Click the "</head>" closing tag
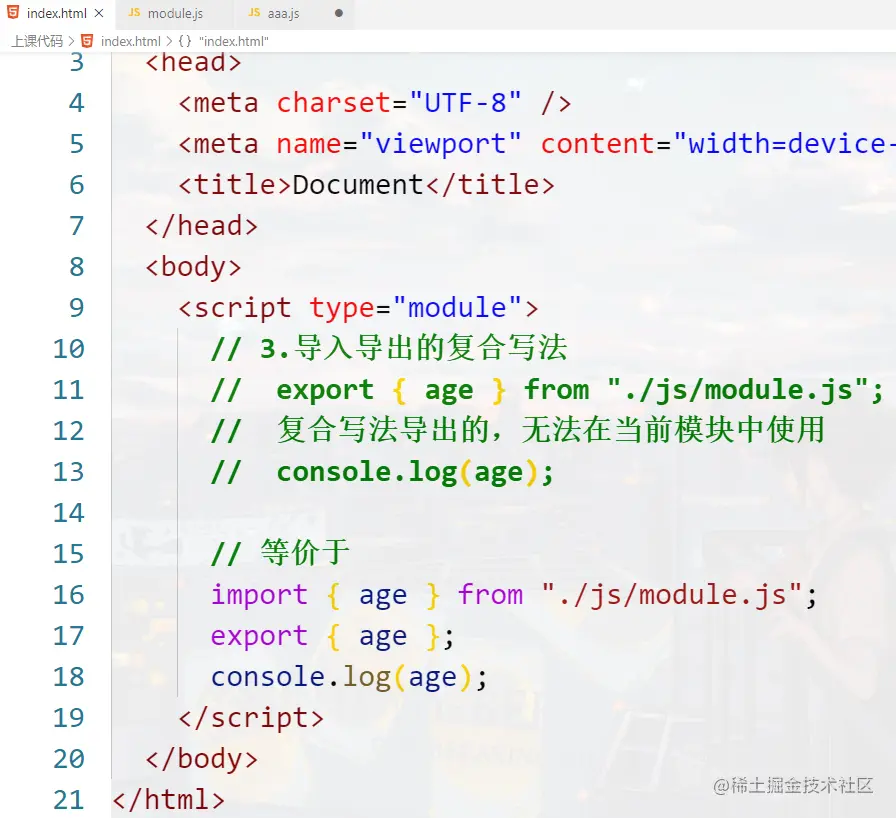Viewport: 896px width, 818px height. click(201, 226)
